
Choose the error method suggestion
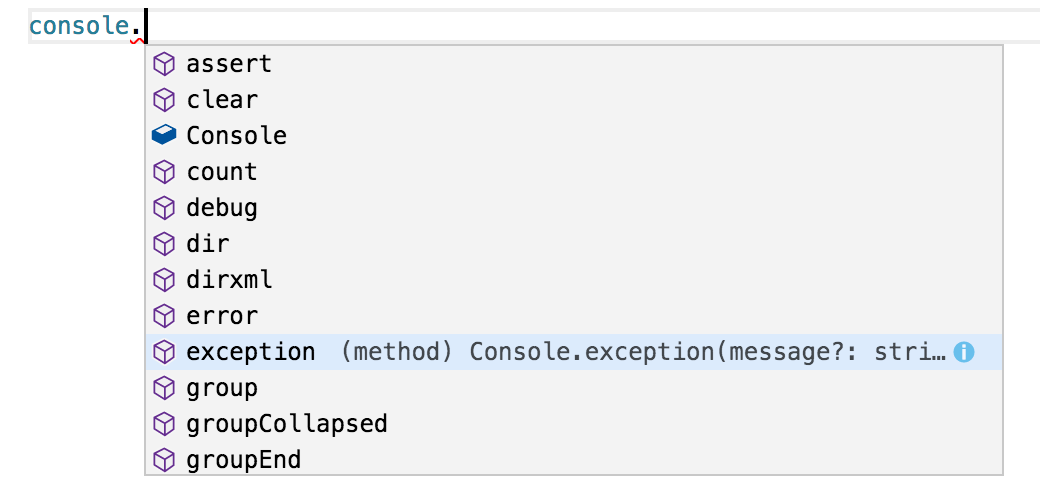tap(574, 316)
